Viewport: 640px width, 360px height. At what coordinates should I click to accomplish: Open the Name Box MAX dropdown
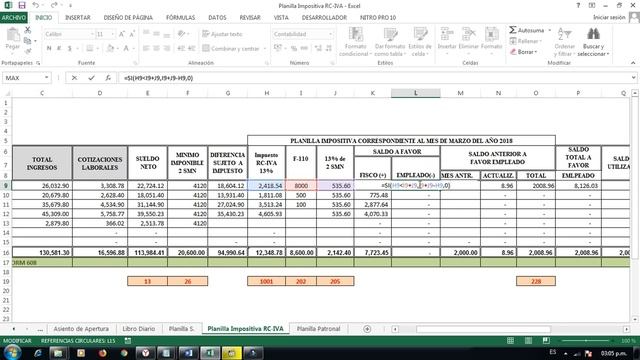47,78
